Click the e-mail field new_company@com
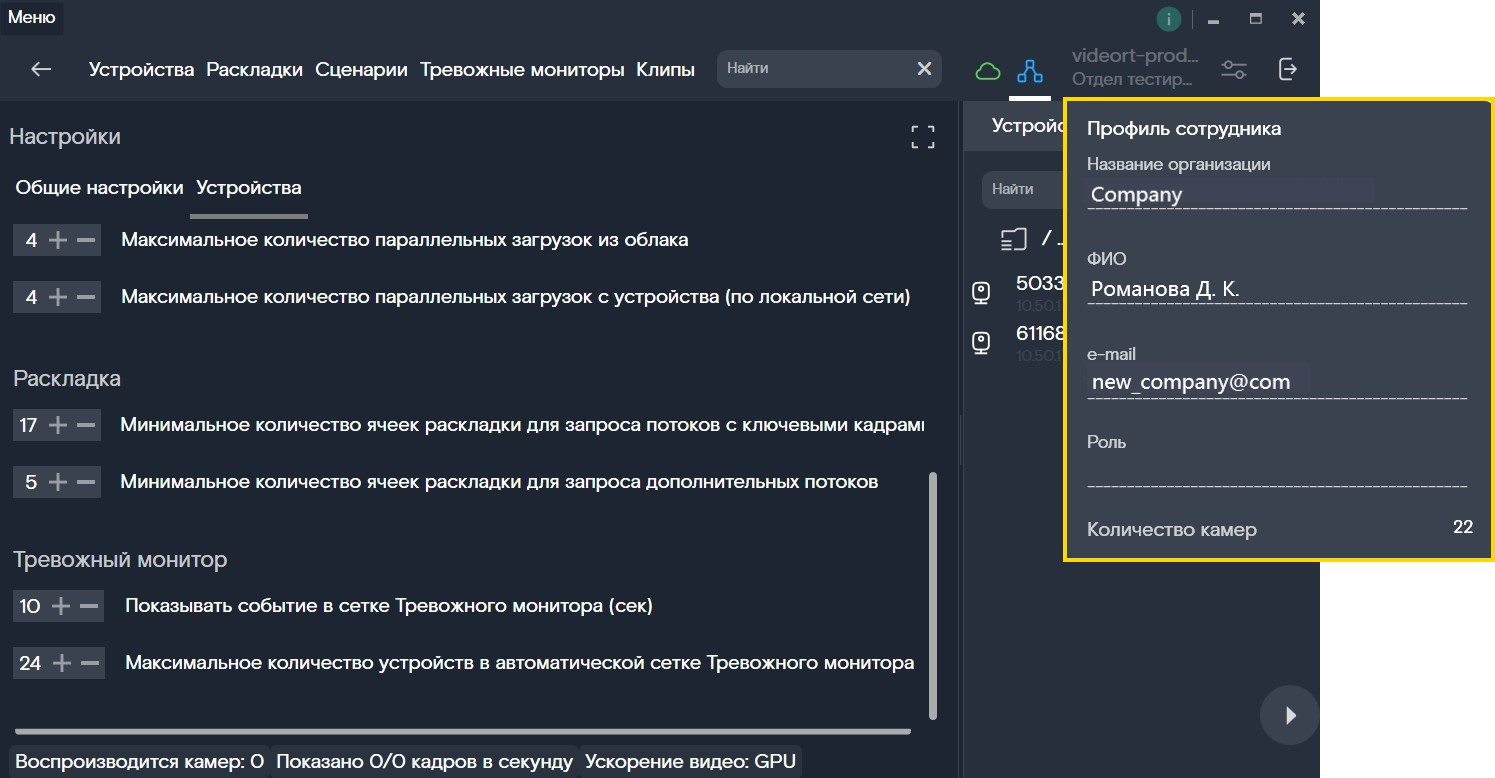 pyautogui.click(x=1277, y=382)
